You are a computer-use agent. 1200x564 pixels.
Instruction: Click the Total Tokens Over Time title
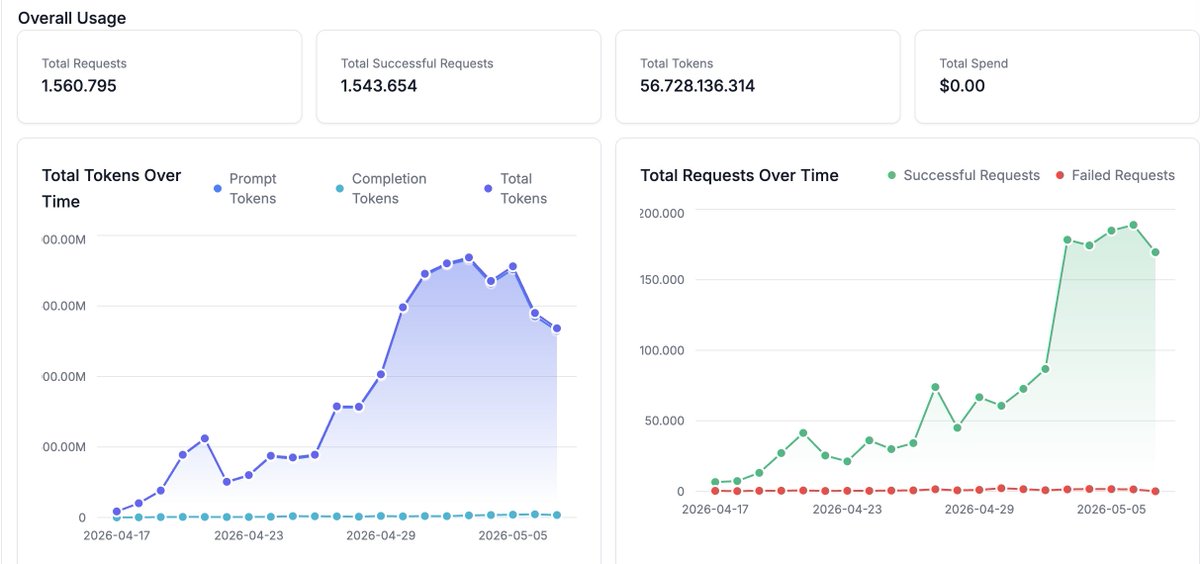(x=112, y=188)
